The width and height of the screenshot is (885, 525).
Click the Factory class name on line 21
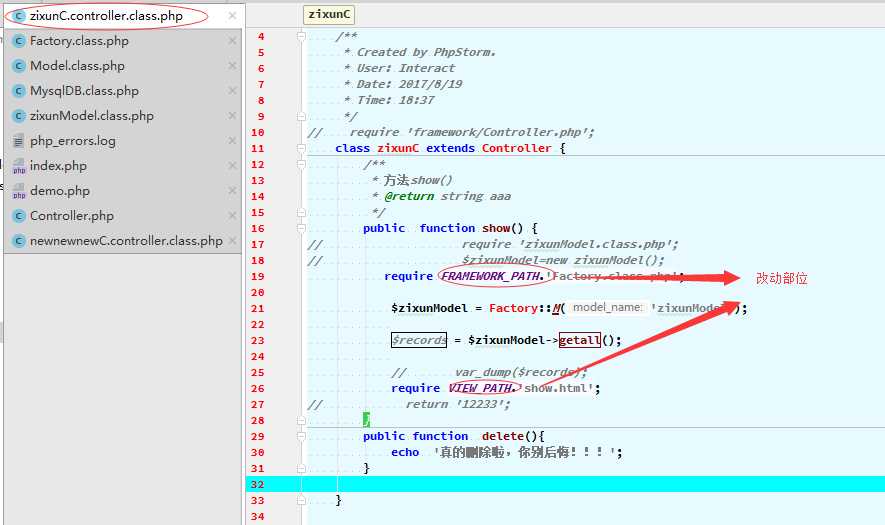[x=513, y=308]
